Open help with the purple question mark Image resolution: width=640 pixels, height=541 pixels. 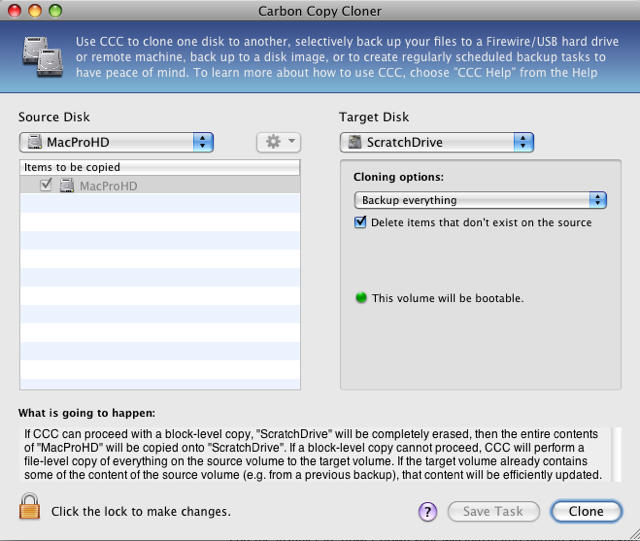427,511
